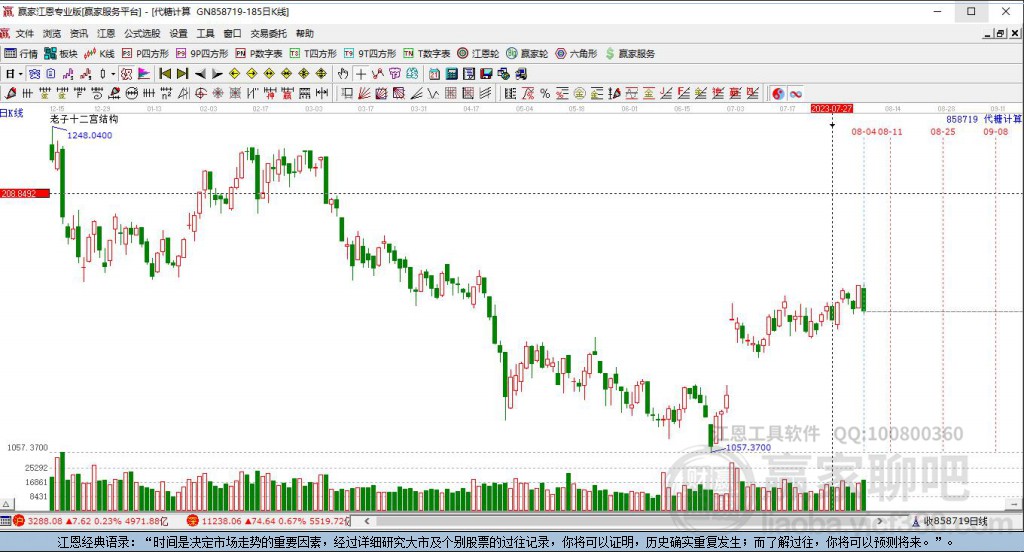Select the hand pan tool
The width and height of the screenshot is (1024, 552).
point(343,74)
